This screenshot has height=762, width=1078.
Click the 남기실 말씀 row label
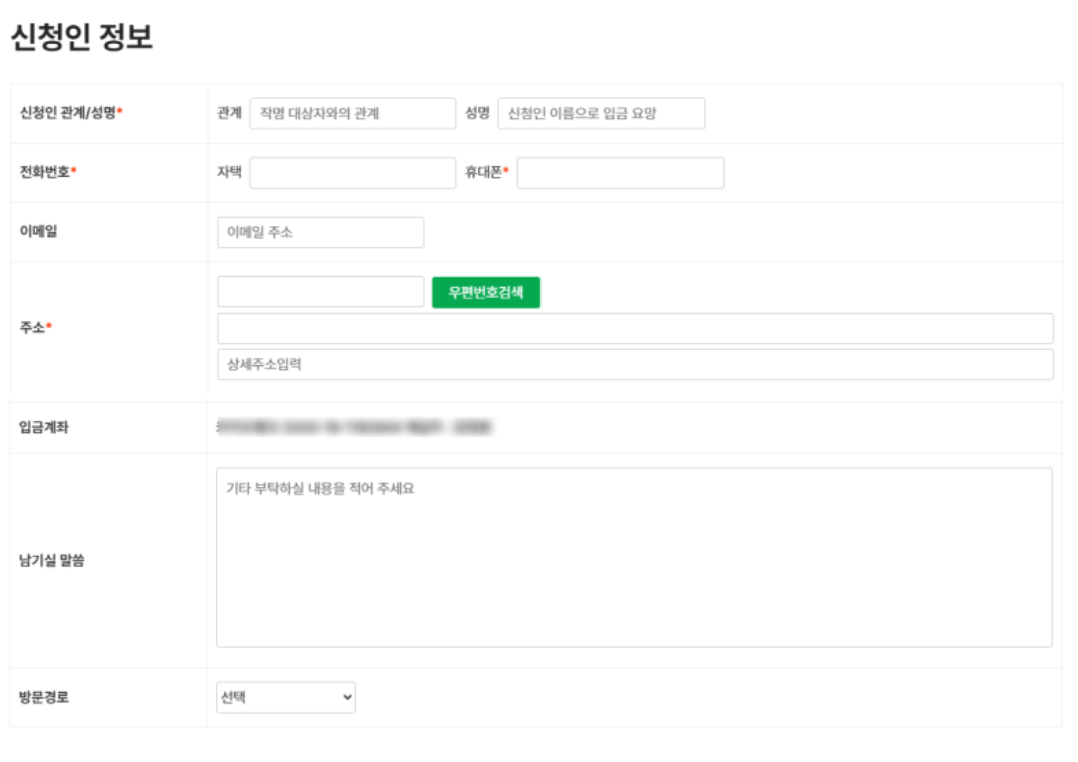[x=52, y=560]
